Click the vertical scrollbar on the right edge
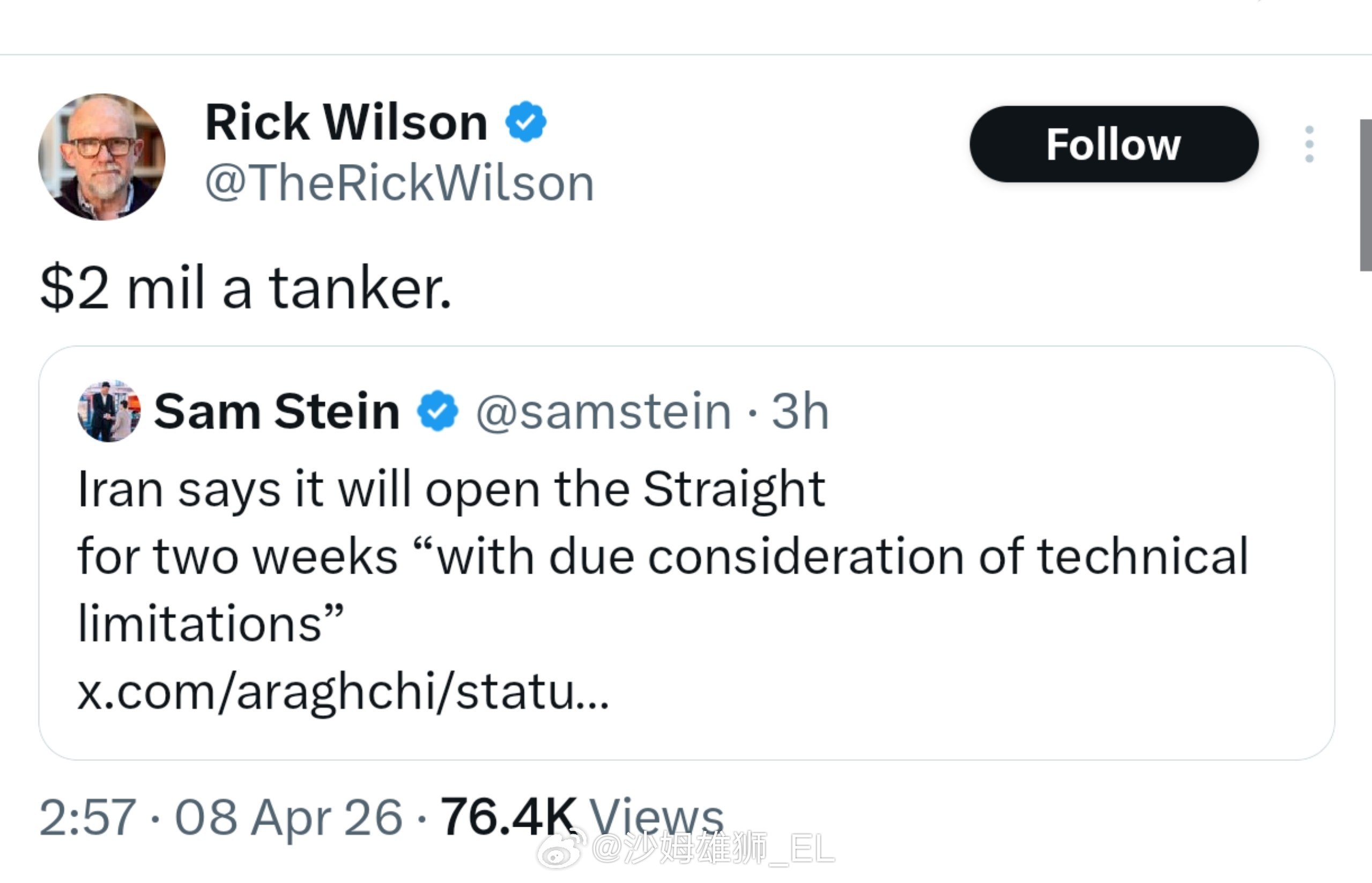1372x883 pixels. point(1365,195)
